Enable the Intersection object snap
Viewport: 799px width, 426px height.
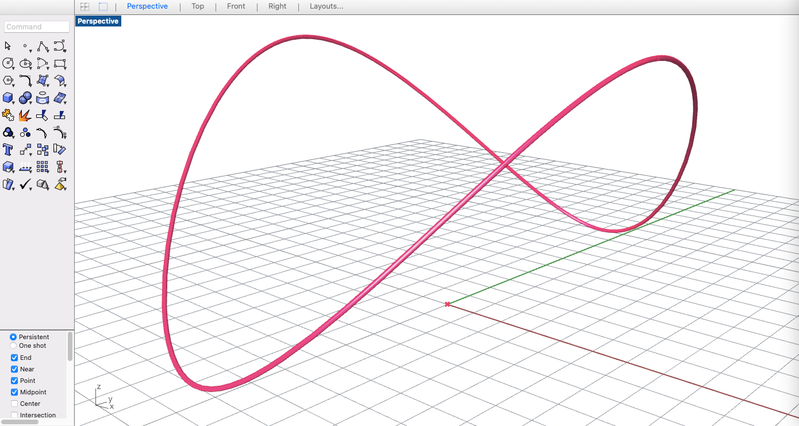(x=14, y=415)
